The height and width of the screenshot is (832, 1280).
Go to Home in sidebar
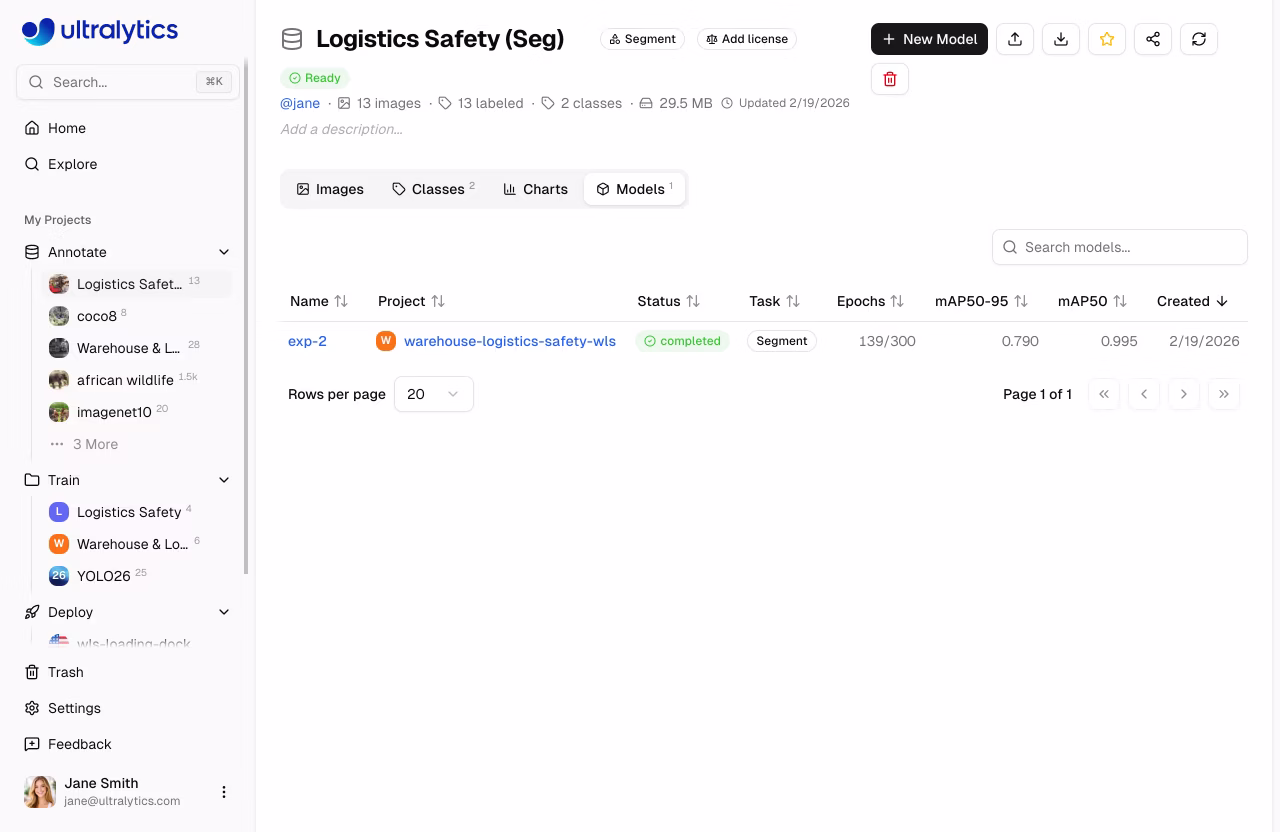click(128, 128)
